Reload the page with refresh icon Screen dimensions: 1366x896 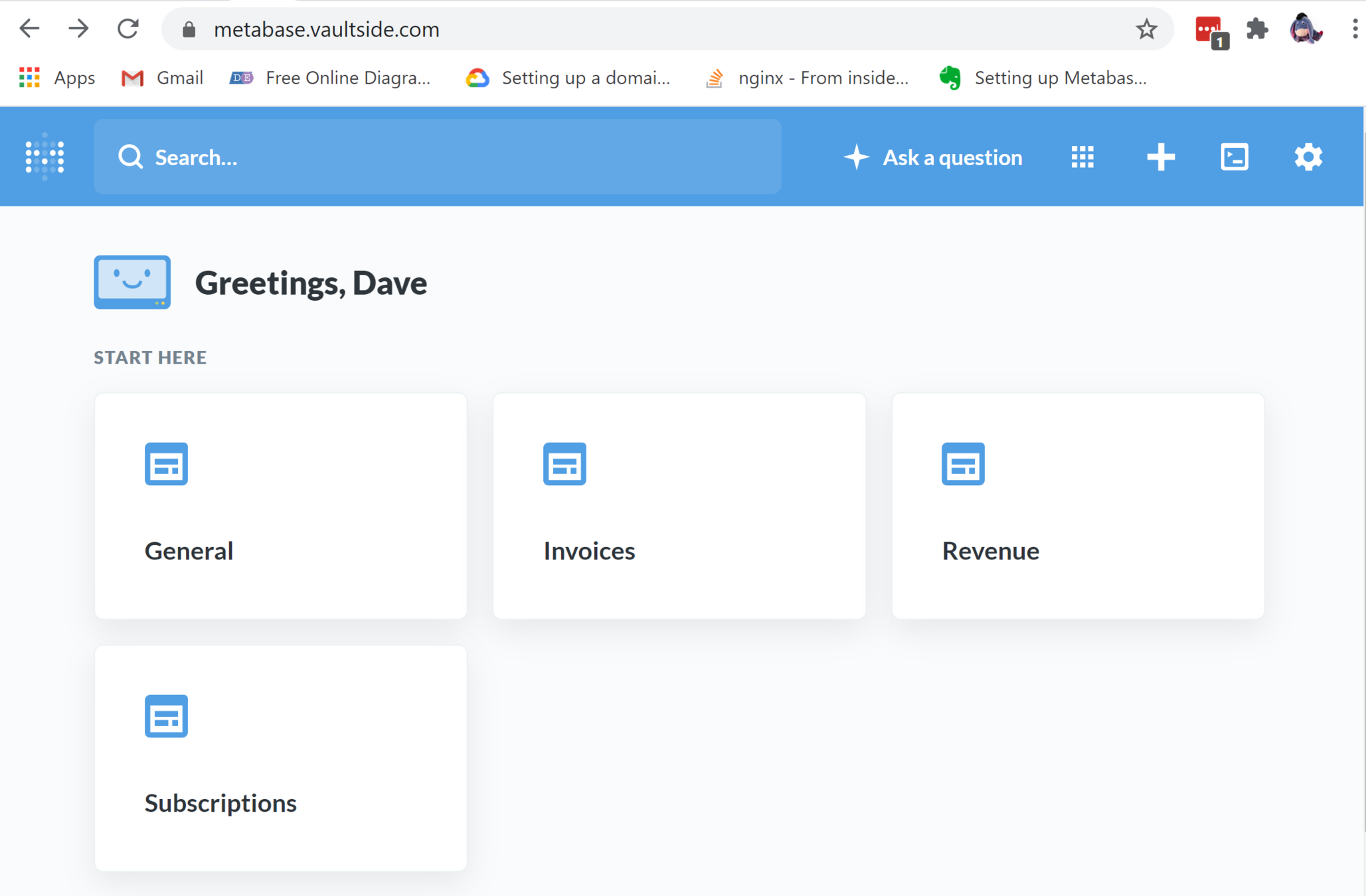coord(128,29)
